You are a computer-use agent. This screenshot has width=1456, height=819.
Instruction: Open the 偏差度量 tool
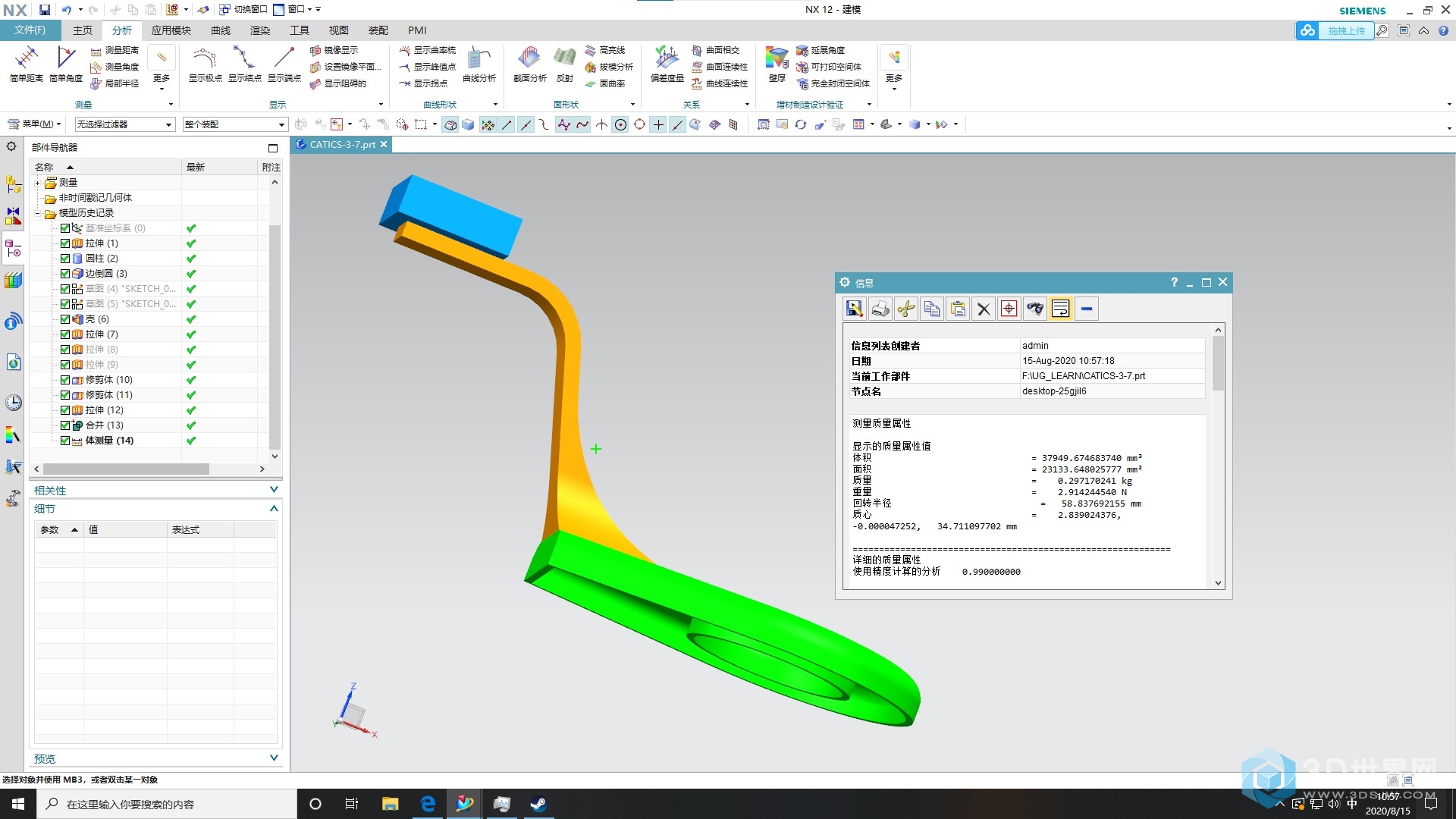click(667, 64)
